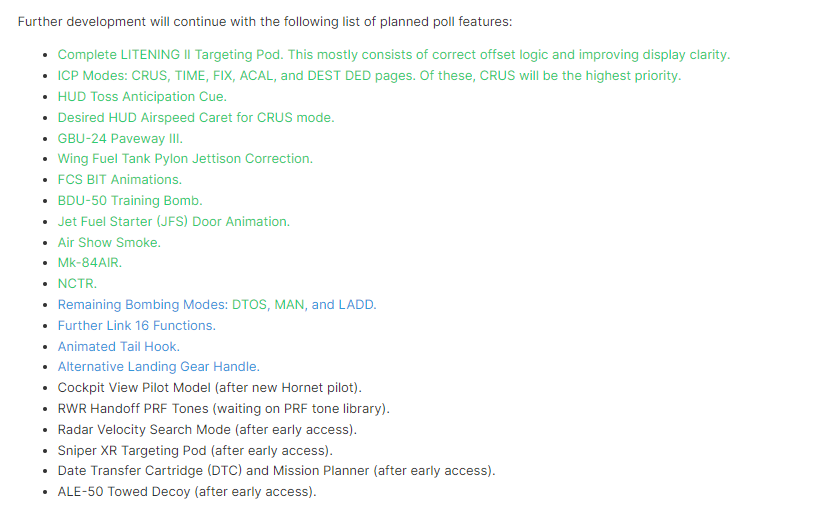Click the Cockpit View Pilot Model line

click(x=210, y=387)
